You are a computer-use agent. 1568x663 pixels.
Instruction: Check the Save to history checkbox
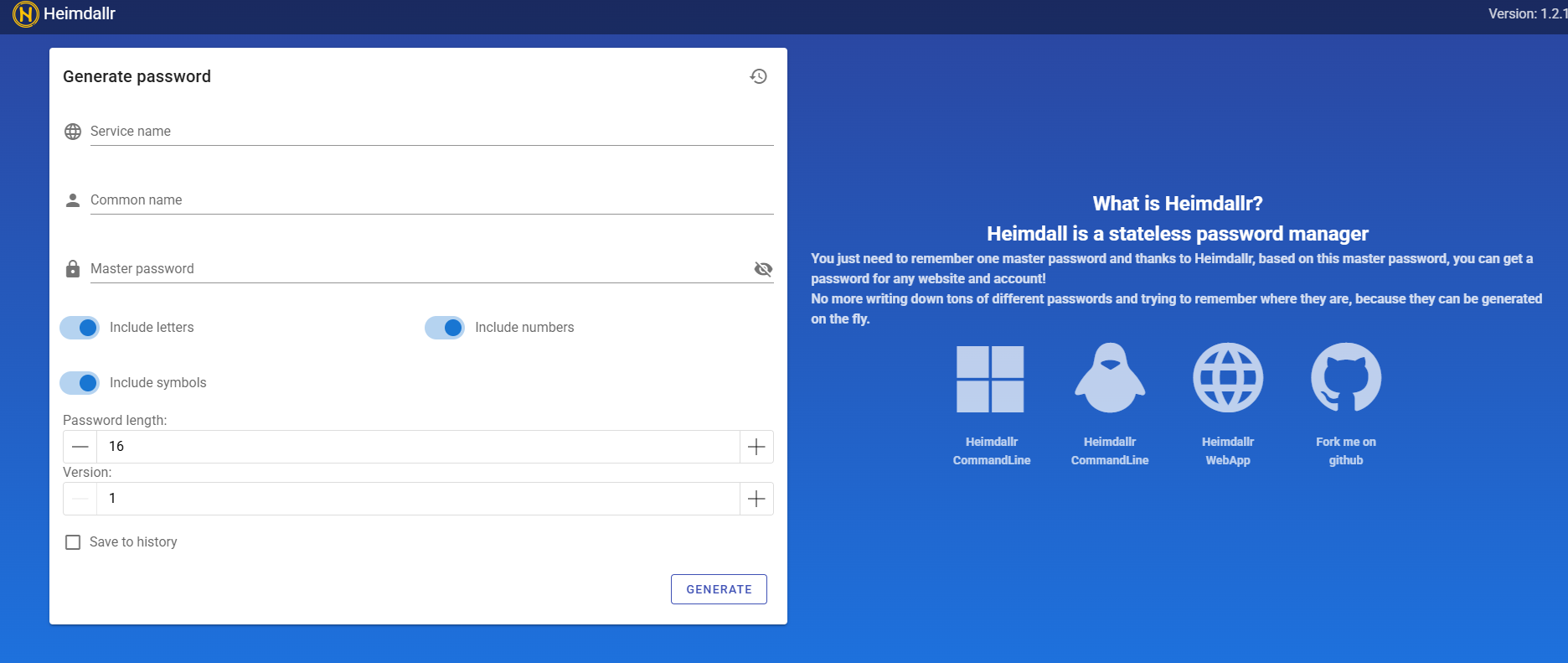[73, 542]
